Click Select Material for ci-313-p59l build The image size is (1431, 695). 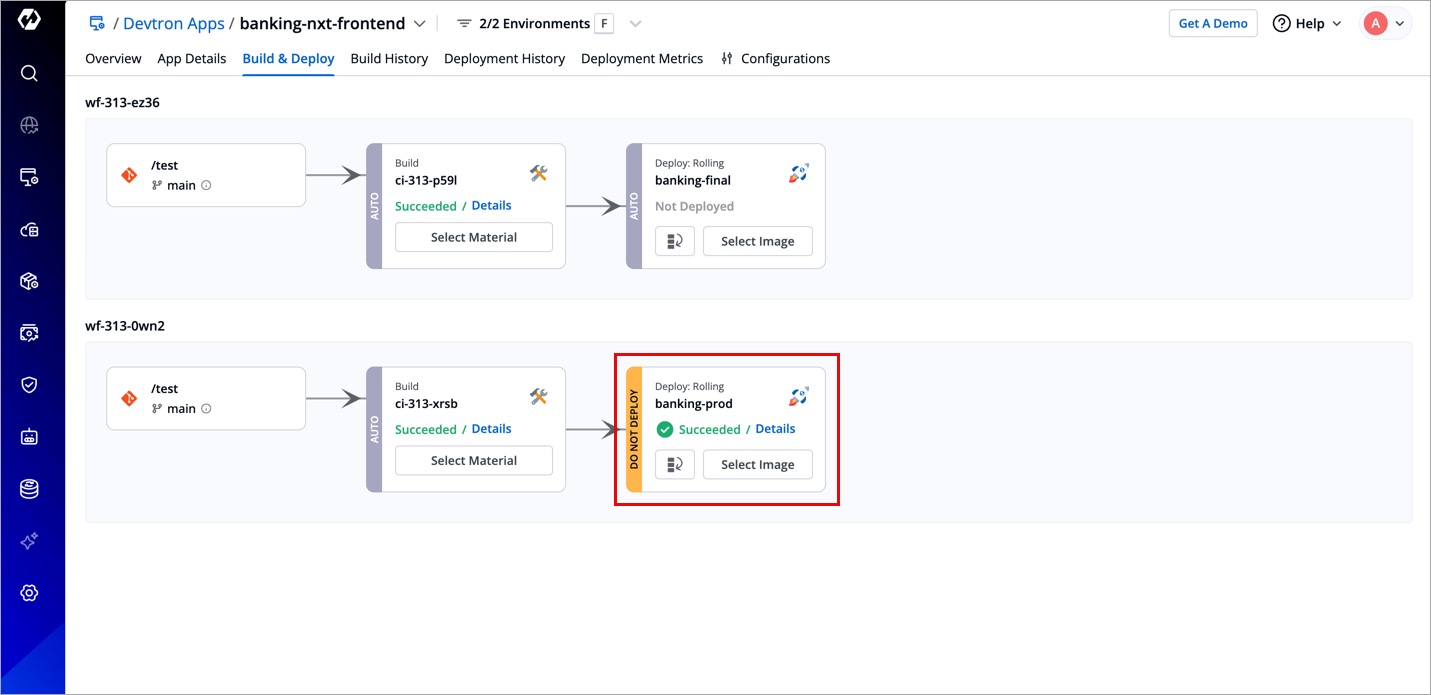tap(473, 237)
